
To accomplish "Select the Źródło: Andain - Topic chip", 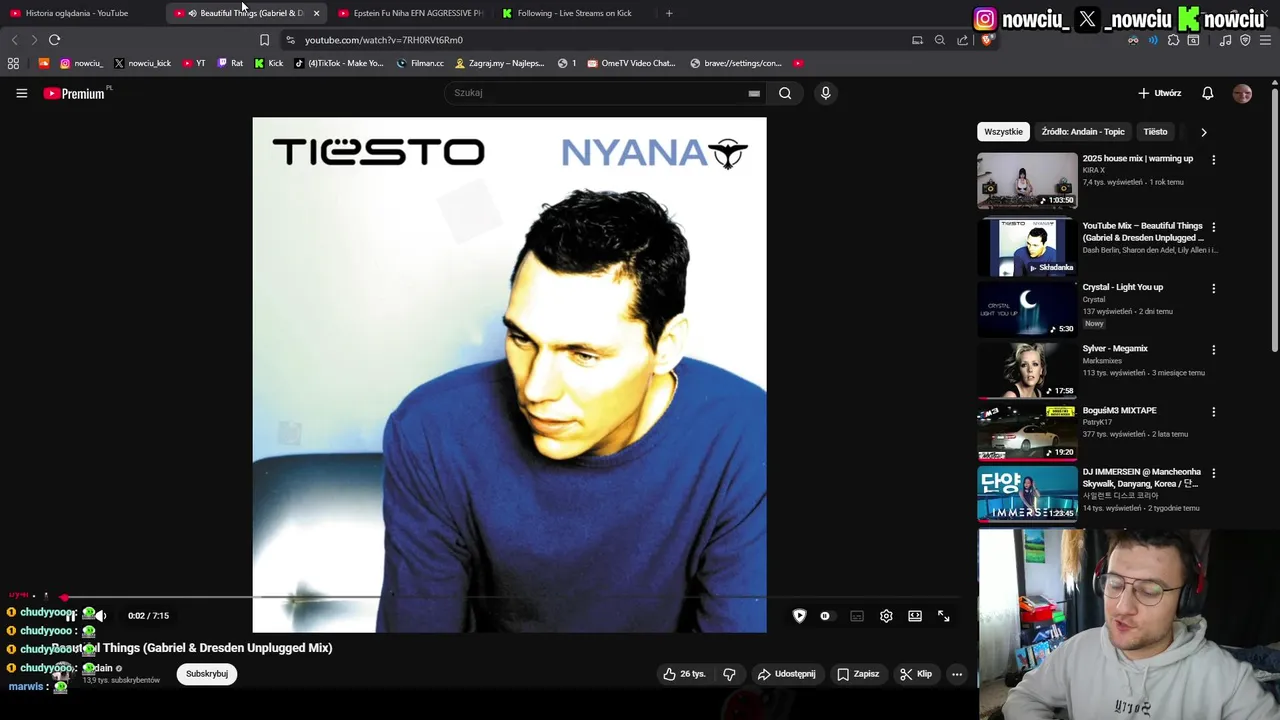I will (x=1083, y=132).
